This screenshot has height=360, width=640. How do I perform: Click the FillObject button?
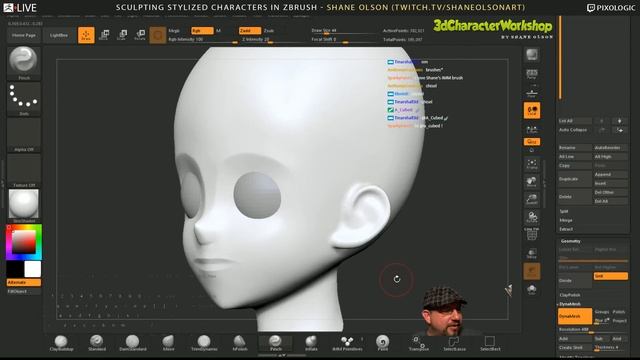[x=24, y=291]
